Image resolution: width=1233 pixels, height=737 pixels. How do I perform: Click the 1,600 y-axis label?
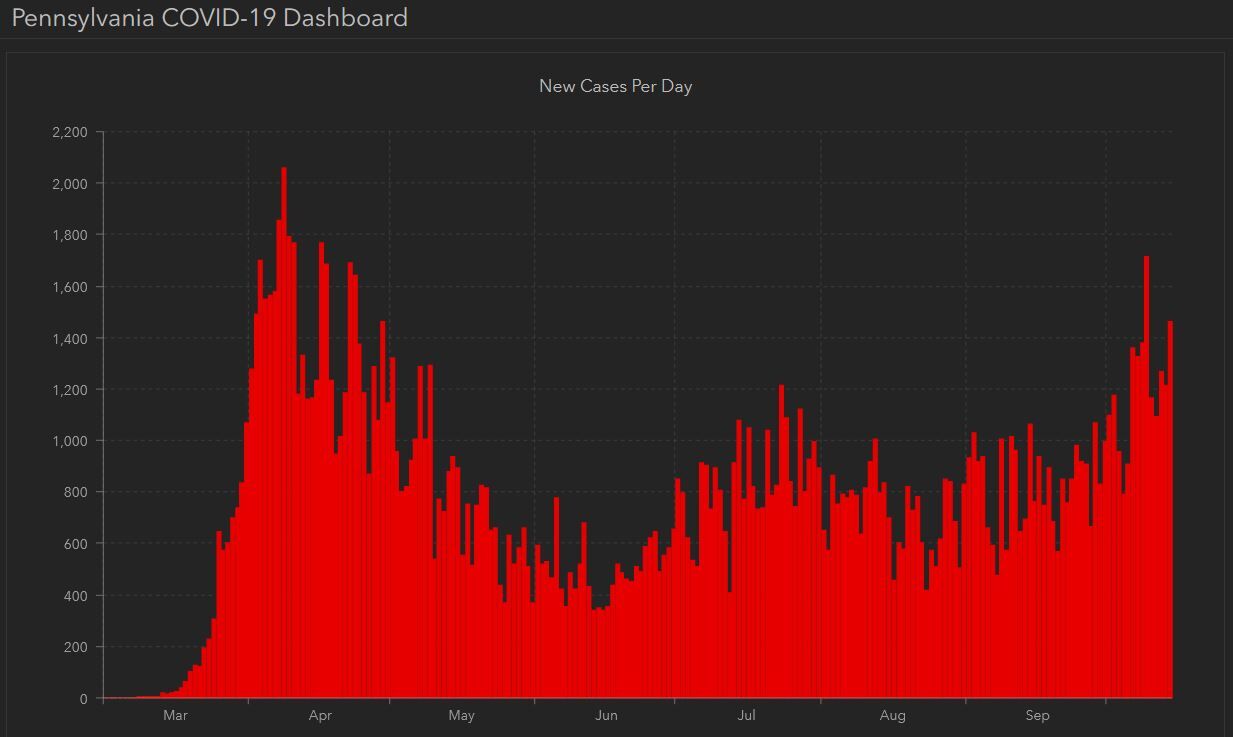[x=70, y=287]
